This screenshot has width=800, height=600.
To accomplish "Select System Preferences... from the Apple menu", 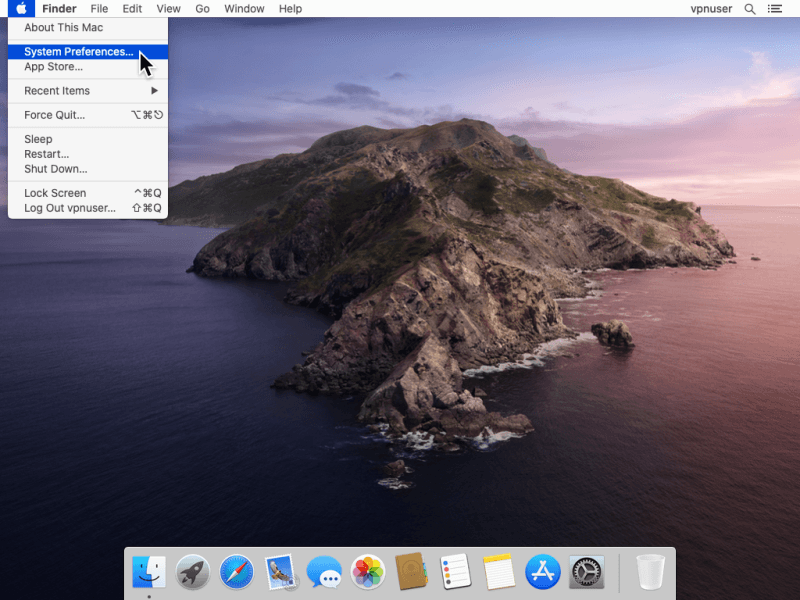I will pos(78,52).
